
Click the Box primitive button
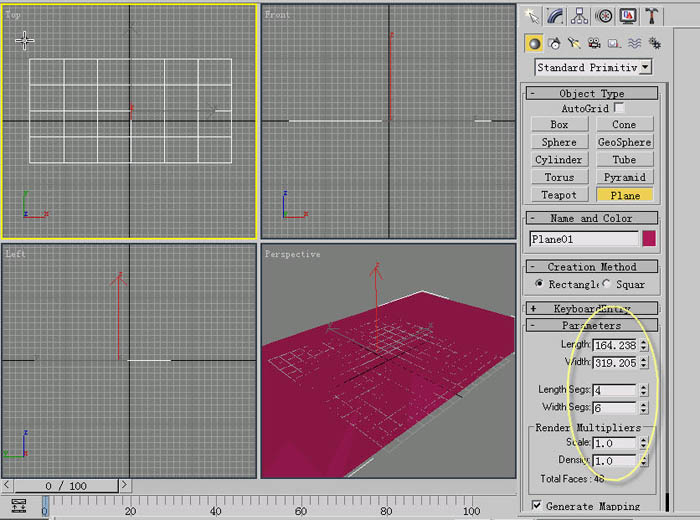click(x=559, y=125)
